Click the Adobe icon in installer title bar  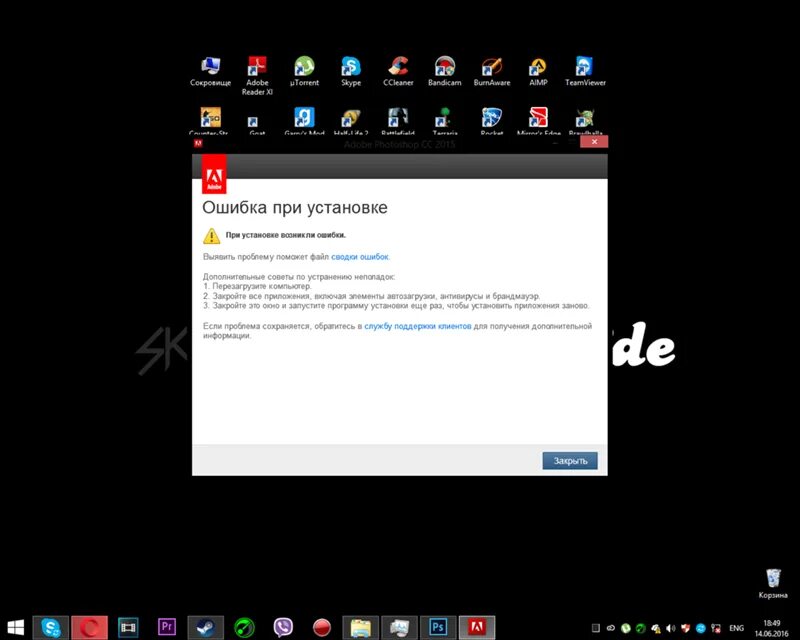(198, 143)
